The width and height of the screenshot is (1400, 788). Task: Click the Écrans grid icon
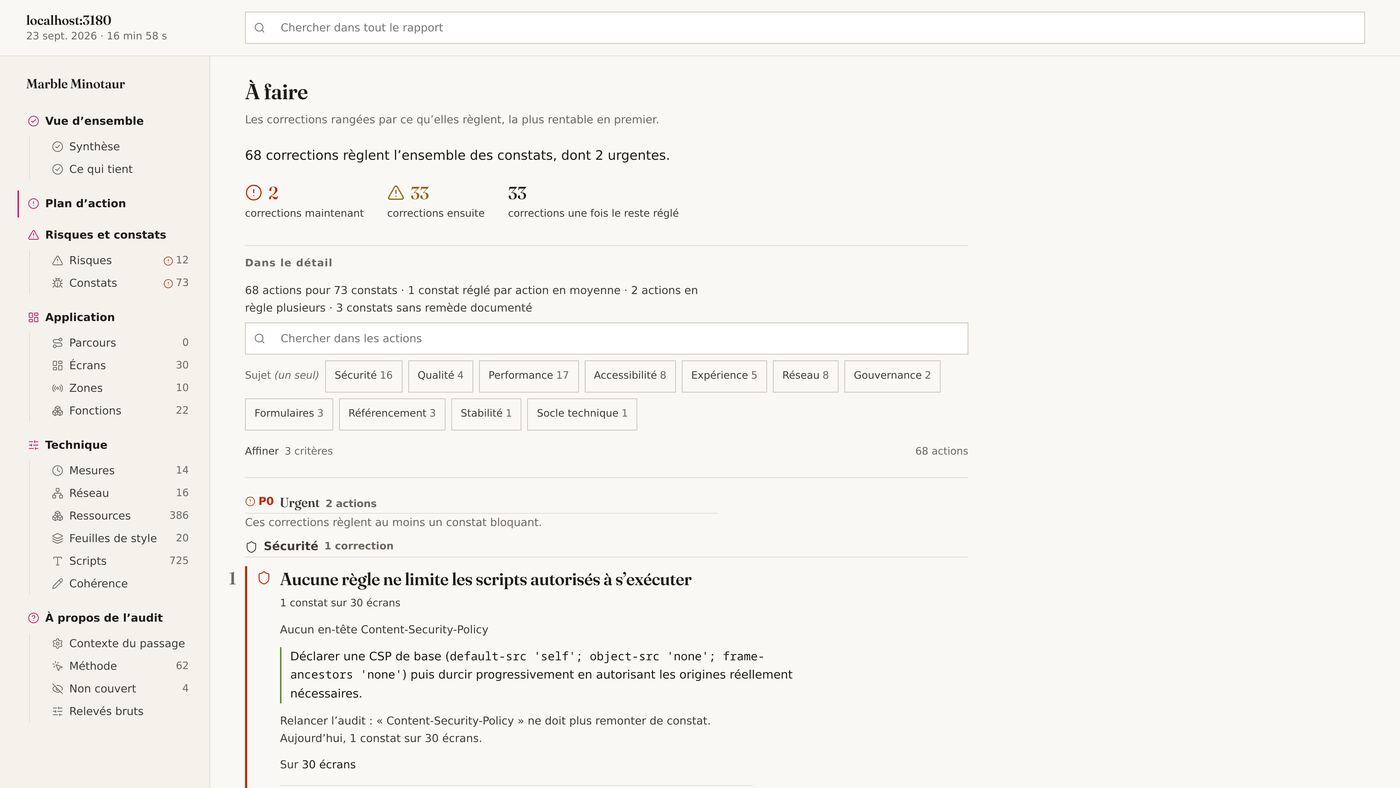pos(57,366)
